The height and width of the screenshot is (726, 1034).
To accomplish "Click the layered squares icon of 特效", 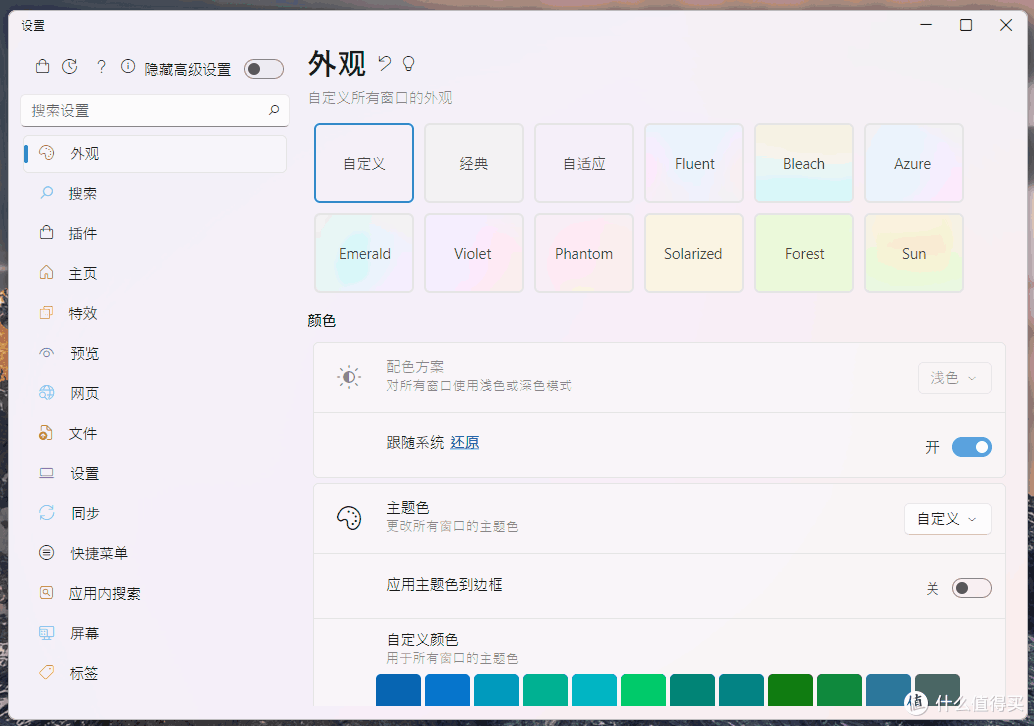I will 46,313.
